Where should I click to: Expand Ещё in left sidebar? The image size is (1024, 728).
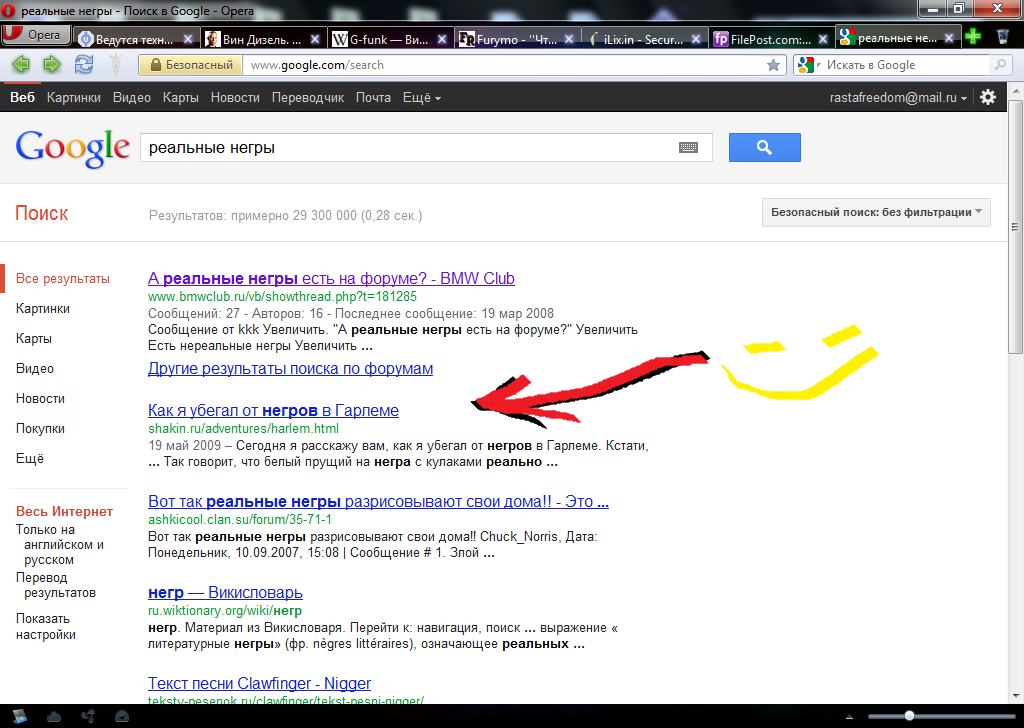[30, 459]
